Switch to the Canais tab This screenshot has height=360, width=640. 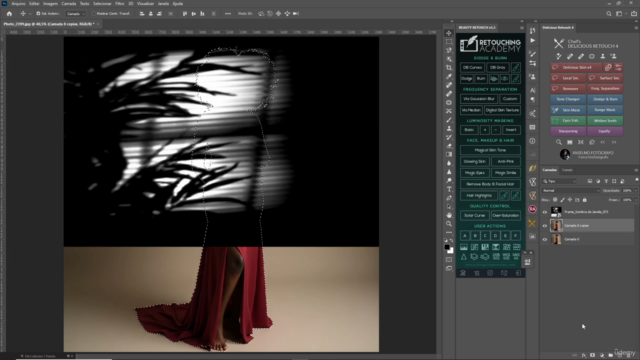click(567, 170)
